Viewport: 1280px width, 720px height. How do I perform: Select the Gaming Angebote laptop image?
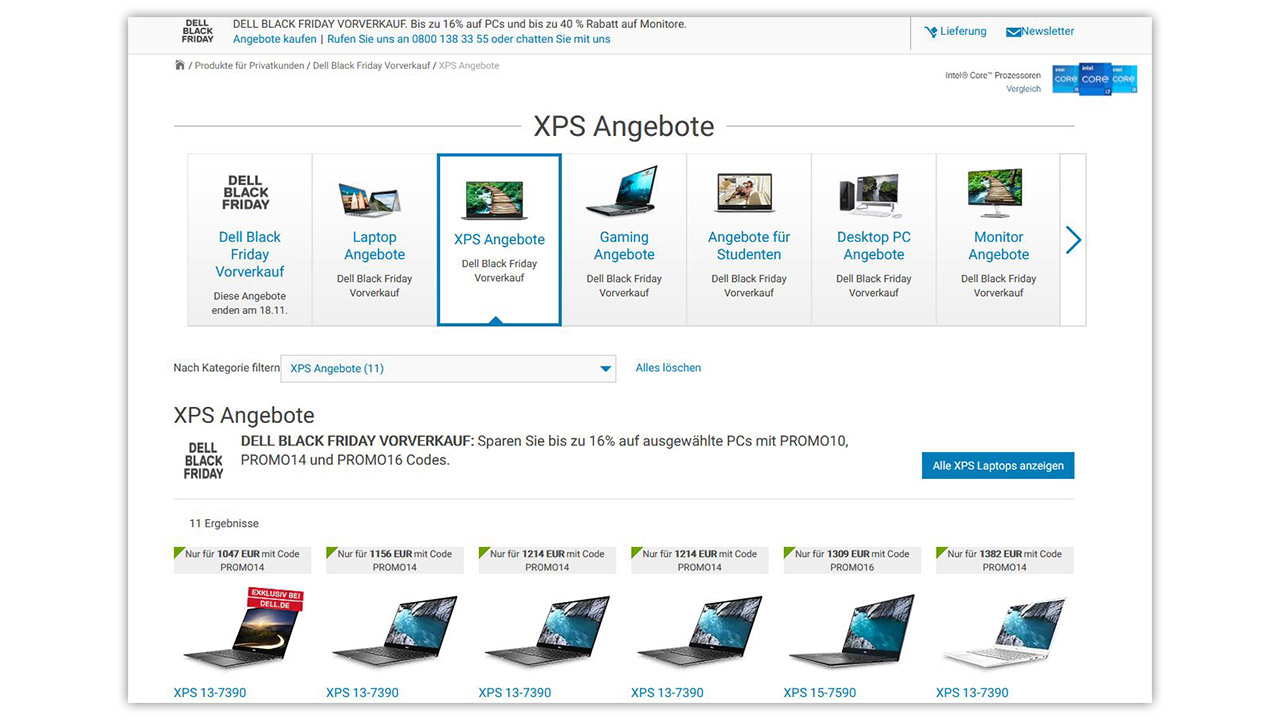(623, 191)
